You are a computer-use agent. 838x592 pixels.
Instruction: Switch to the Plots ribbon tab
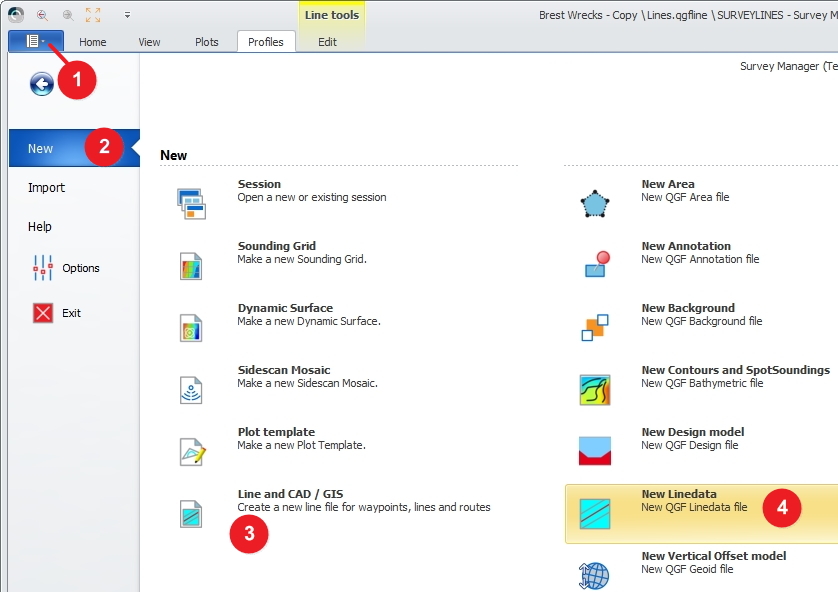point(207,42)
